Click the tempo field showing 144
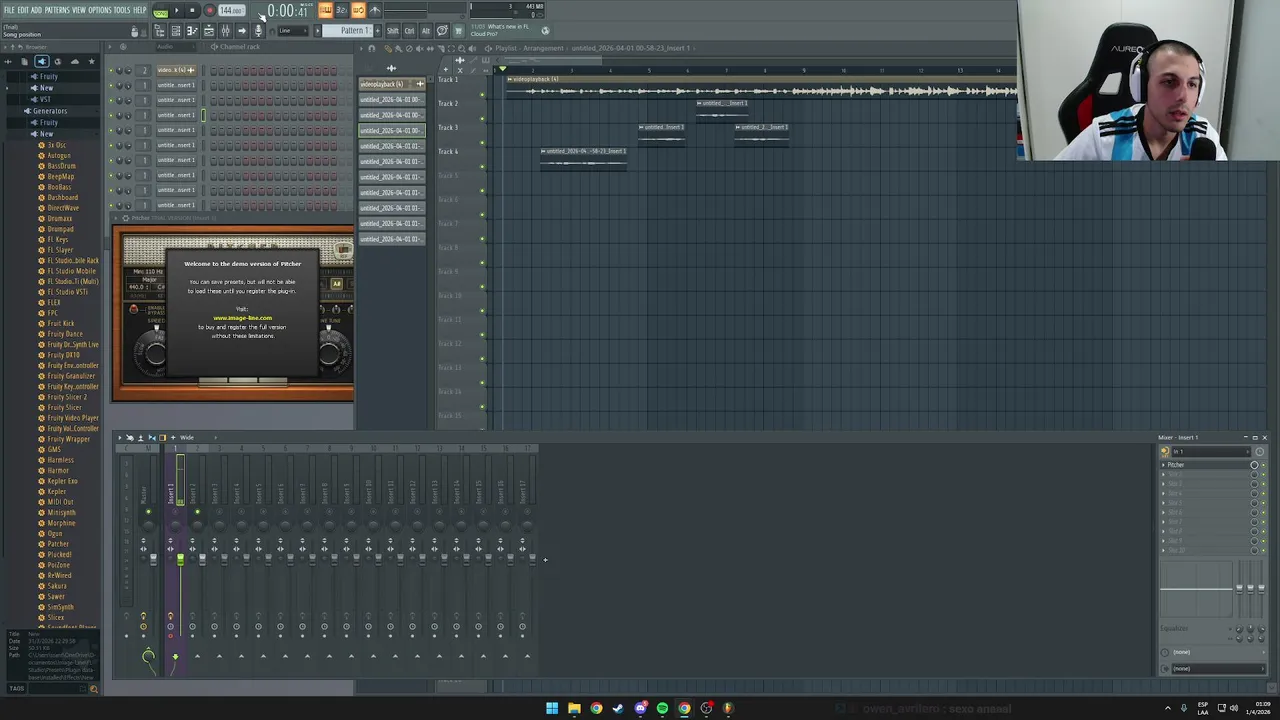The width and height of the screenshot is (1280, 720). 231,11
